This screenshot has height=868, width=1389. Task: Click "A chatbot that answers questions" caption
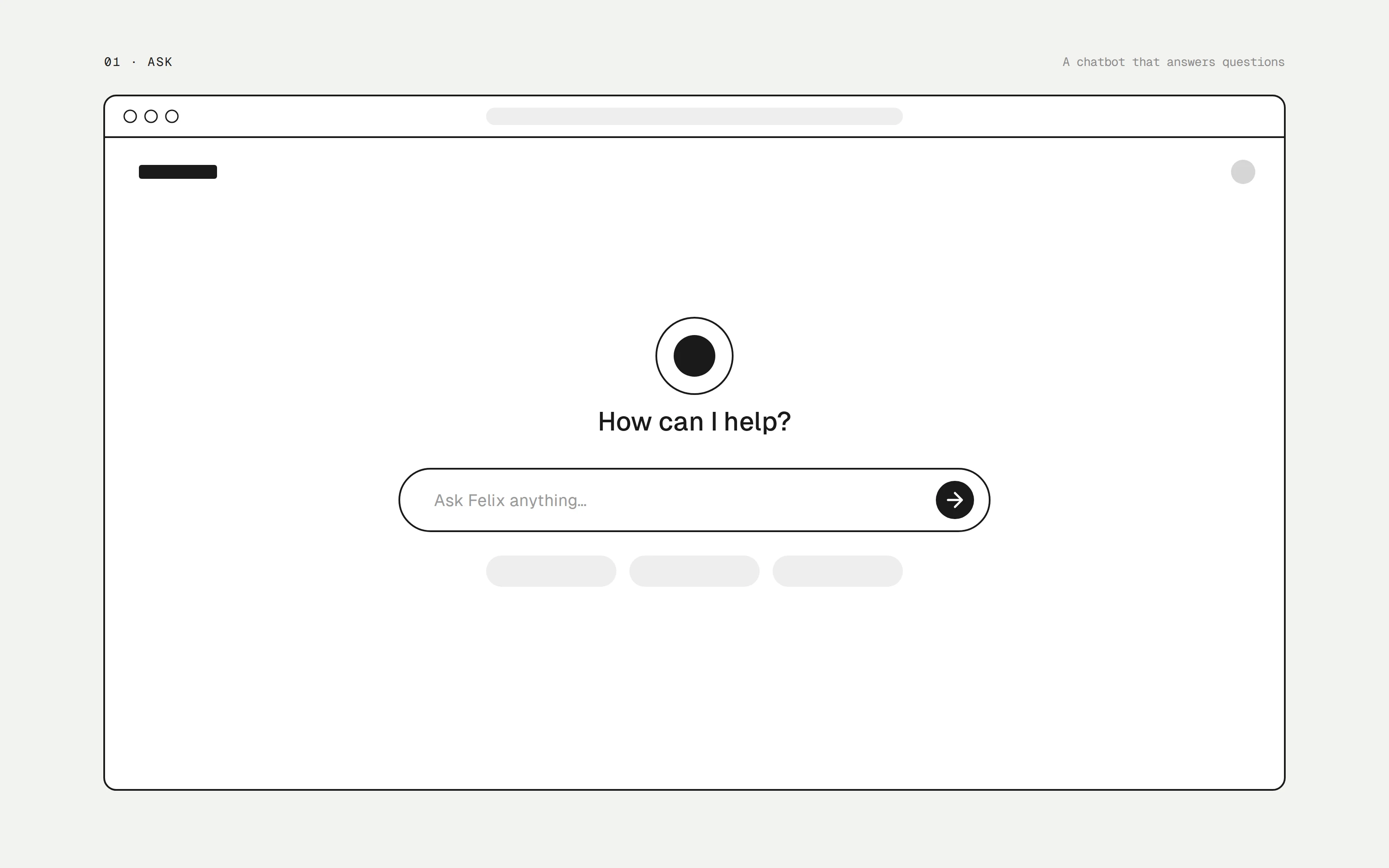point(1173,62)
